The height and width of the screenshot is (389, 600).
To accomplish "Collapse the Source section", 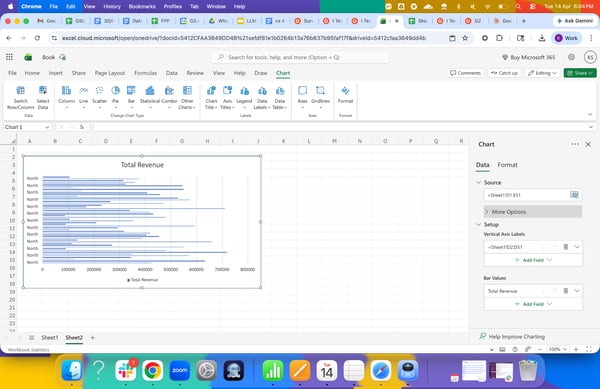I will coord(479,182).
